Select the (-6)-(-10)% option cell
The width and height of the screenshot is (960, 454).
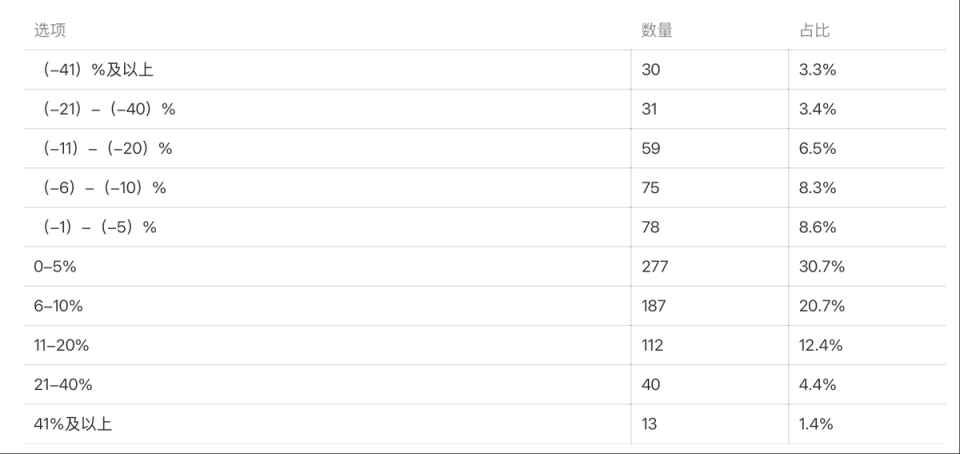pos(105,188)
